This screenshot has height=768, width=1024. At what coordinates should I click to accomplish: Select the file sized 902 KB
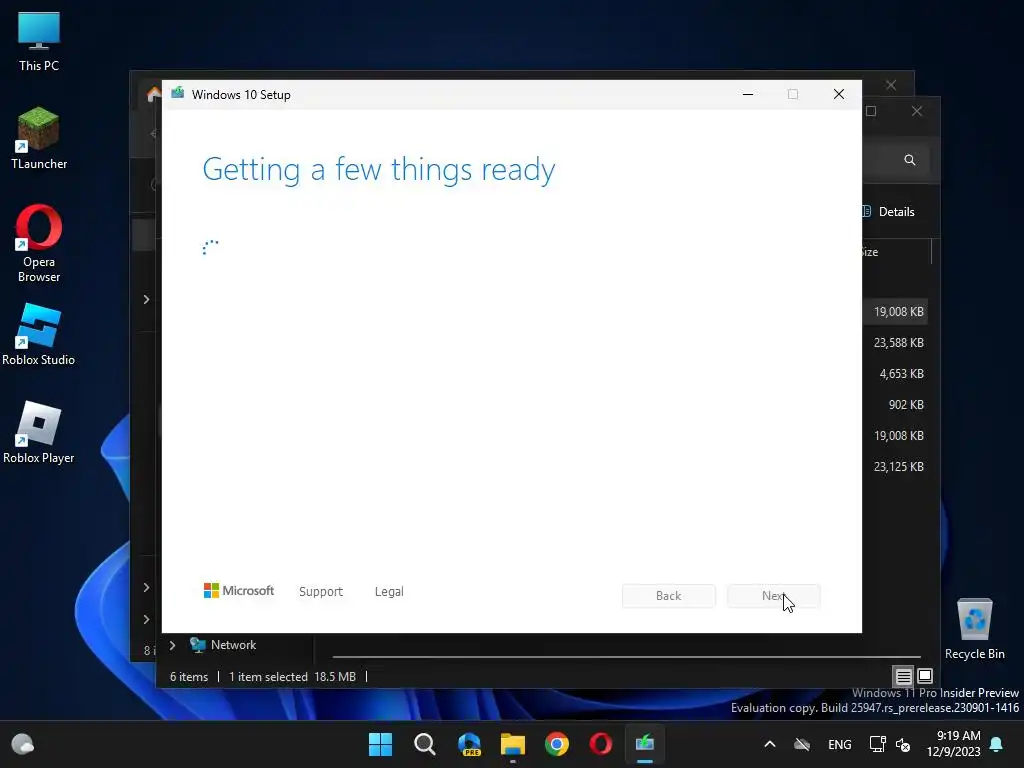tap(906, 405)
